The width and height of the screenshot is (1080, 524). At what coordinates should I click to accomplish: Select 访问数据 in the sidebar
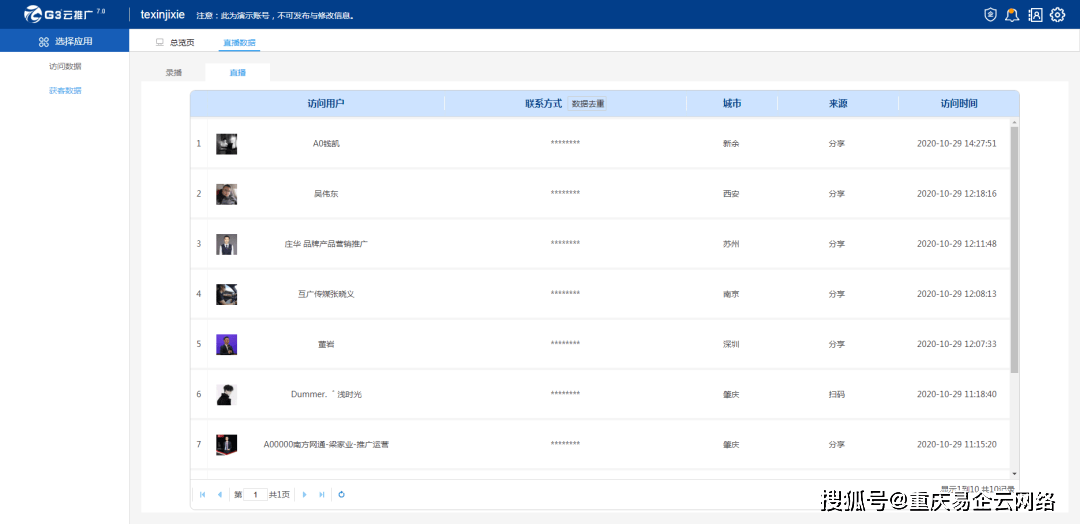65,66
